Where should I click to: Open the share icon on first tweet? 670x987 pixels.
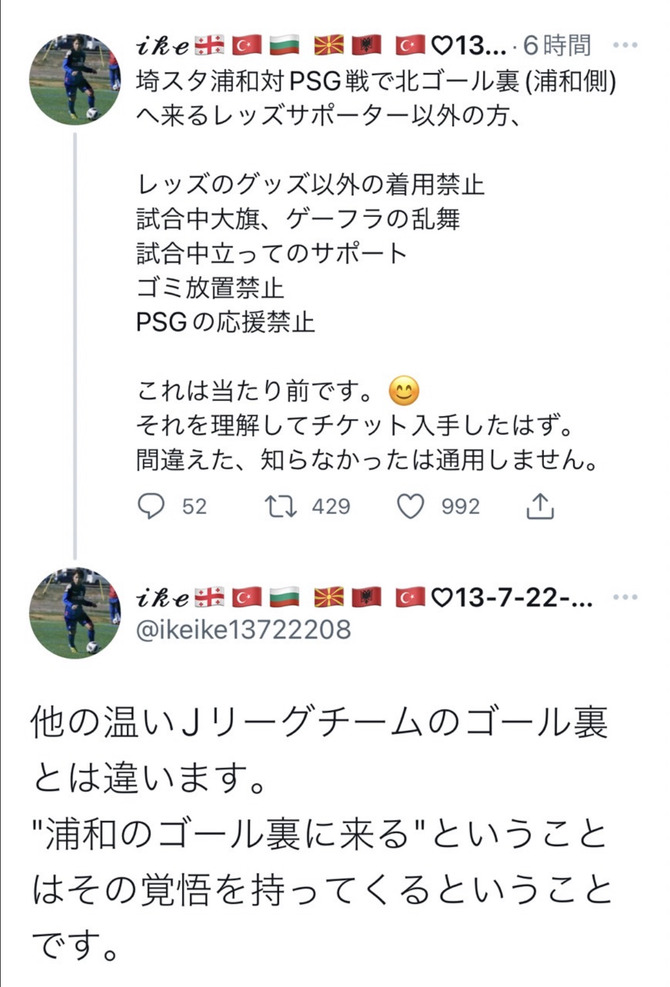point(539,506)
